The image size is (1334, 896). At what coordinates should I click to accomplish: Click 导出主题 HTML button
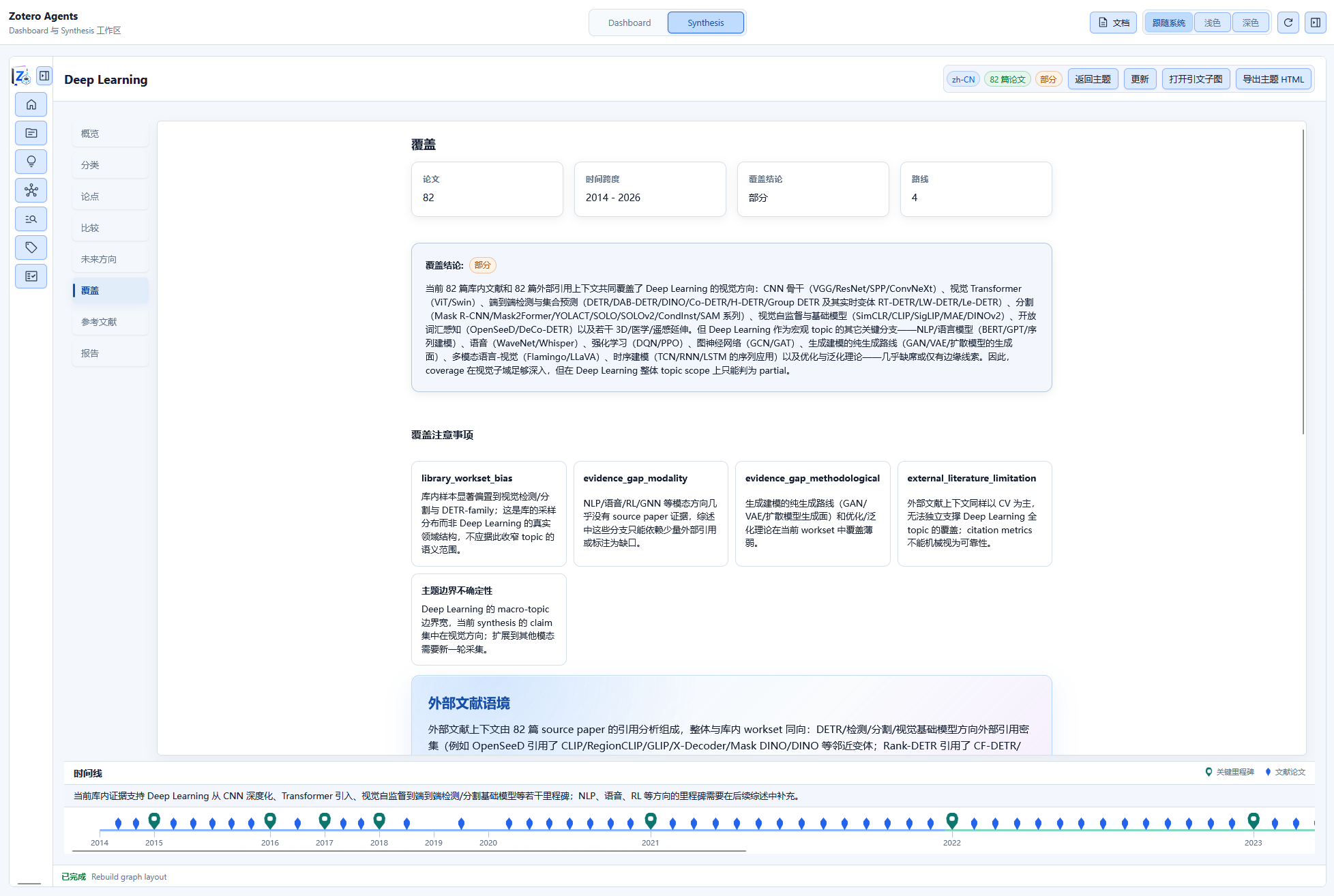click(1273, 79)
